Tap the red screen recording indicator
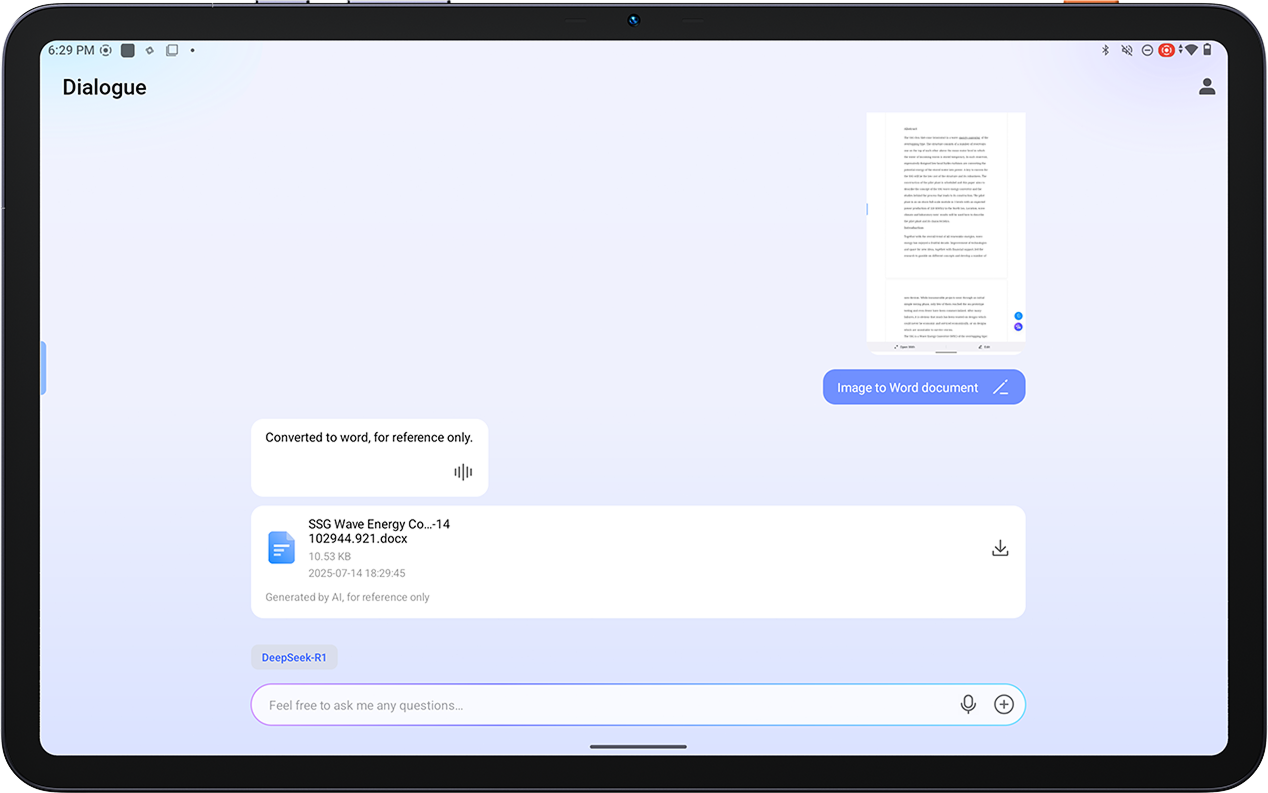 pyautogui.click(x=1166, y=50)
